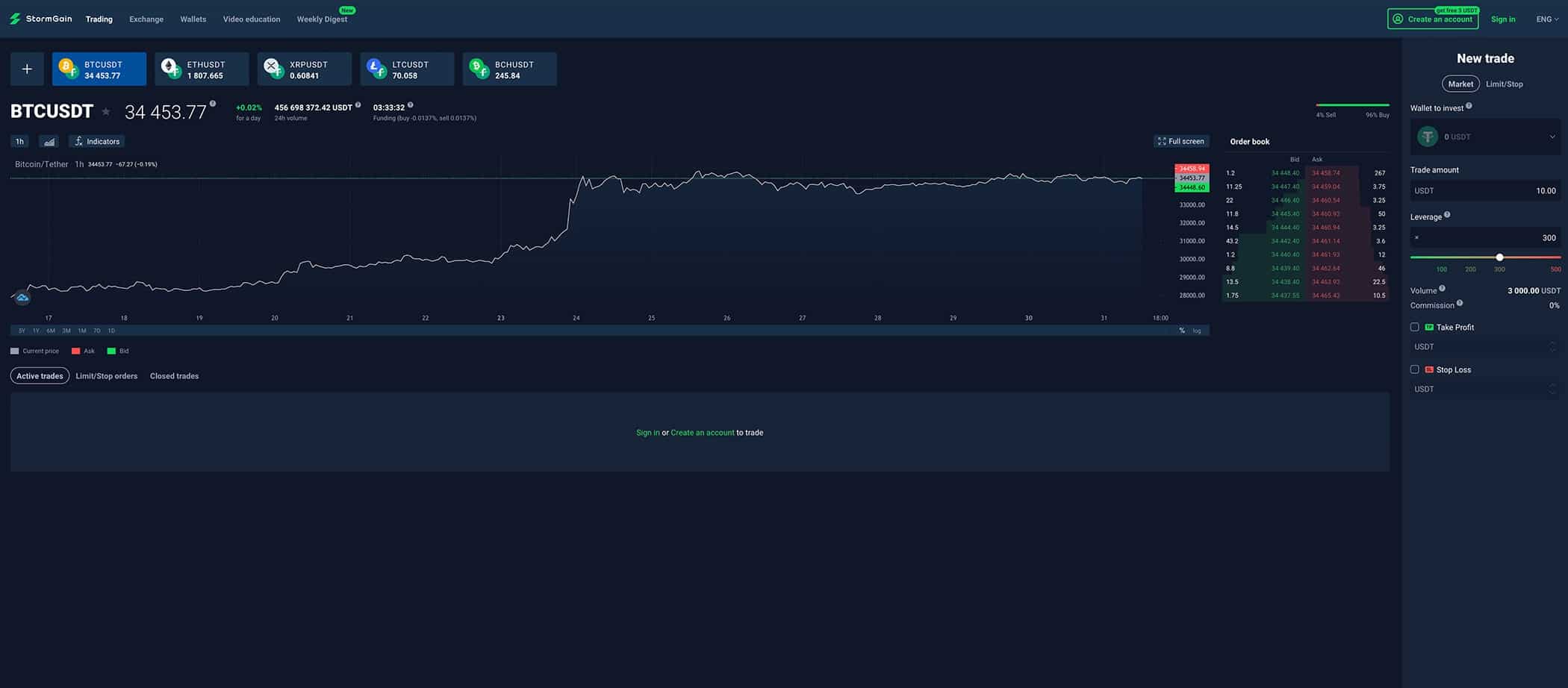Switch to Closed trades tab
1568x688 pixels.
pyautogui.click(x=174, y=376)
